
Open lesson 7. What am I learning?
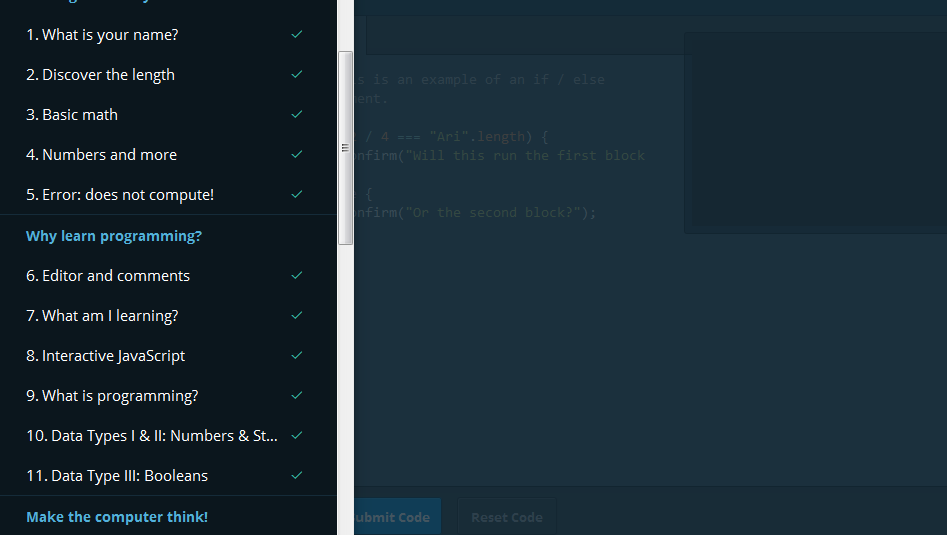[x=102, y=316]
